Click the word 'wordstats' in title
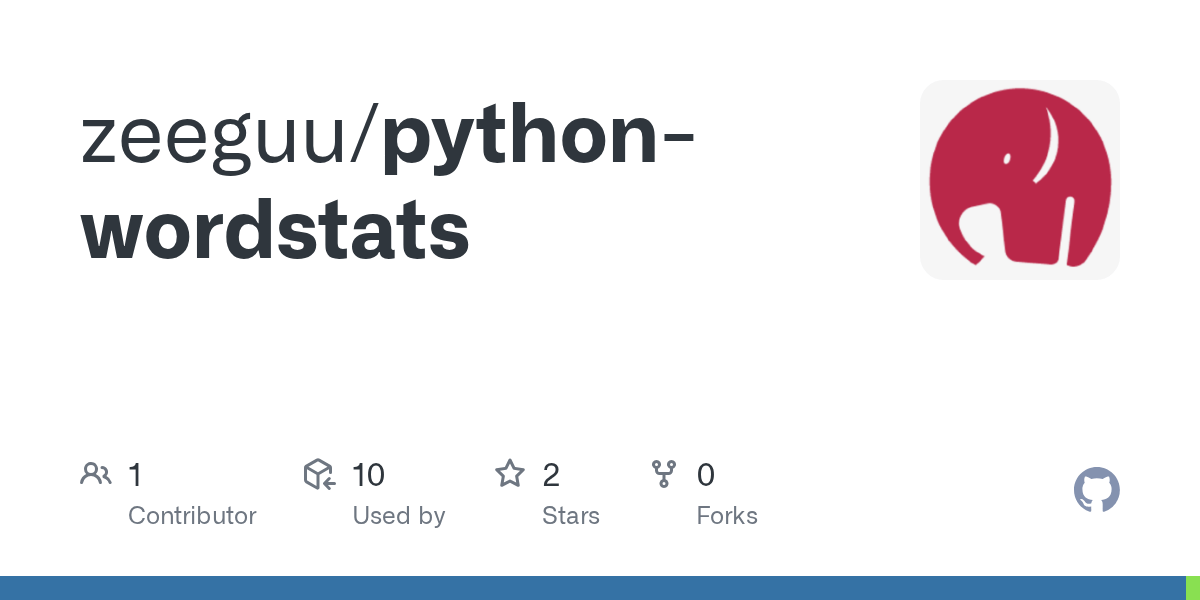Image resolution: width=1200 pixels, height=600 pixels. tap(275, 230)
